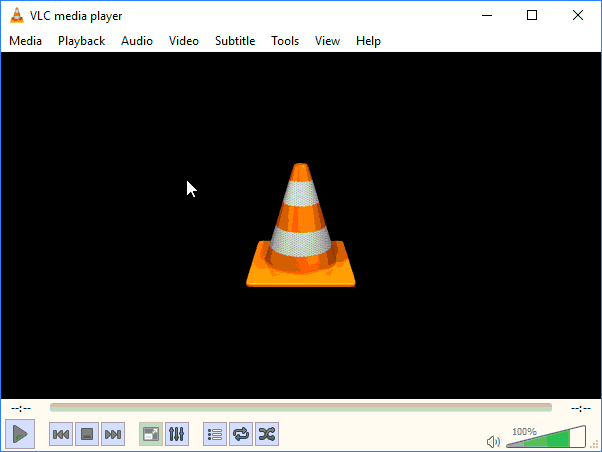
Task: Mute audio via the speaker icon
Action: [x=493, y=442]
